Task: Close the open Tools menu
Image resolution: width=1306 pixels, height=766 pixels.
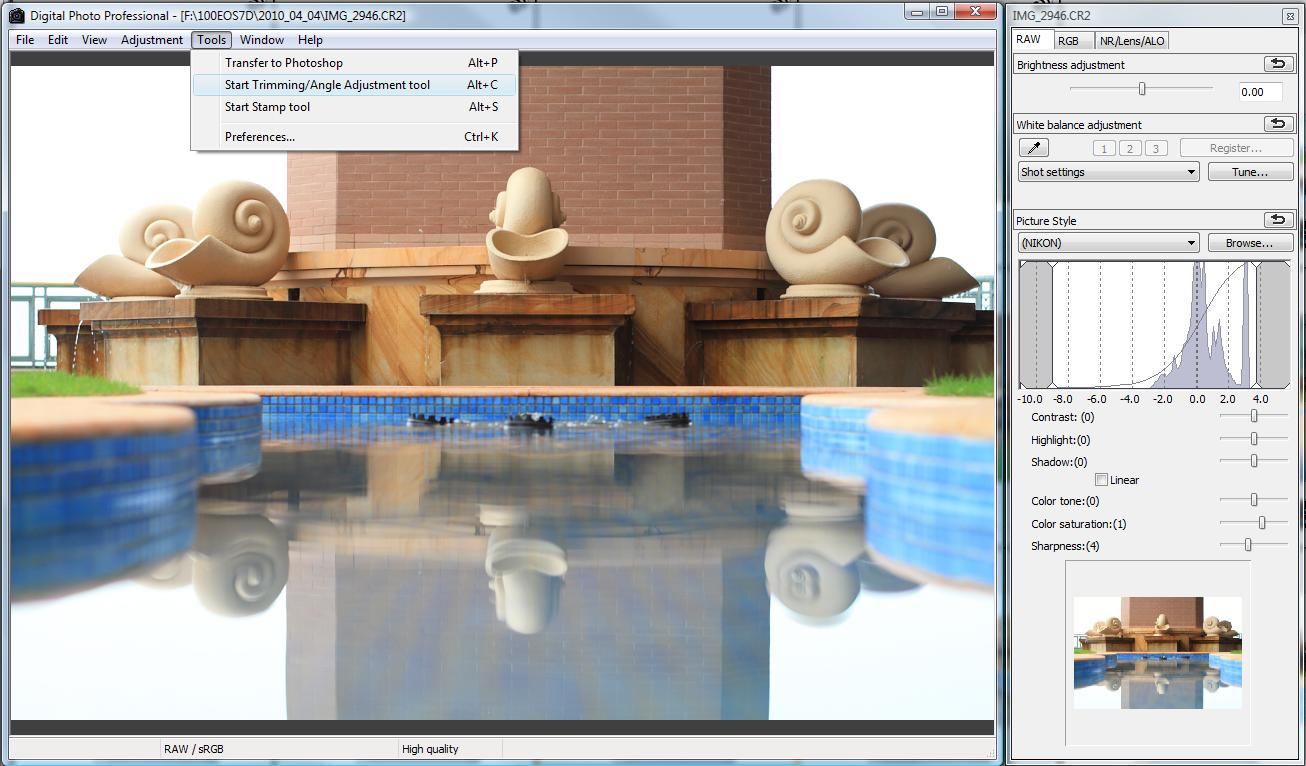Action: point(212,40)
